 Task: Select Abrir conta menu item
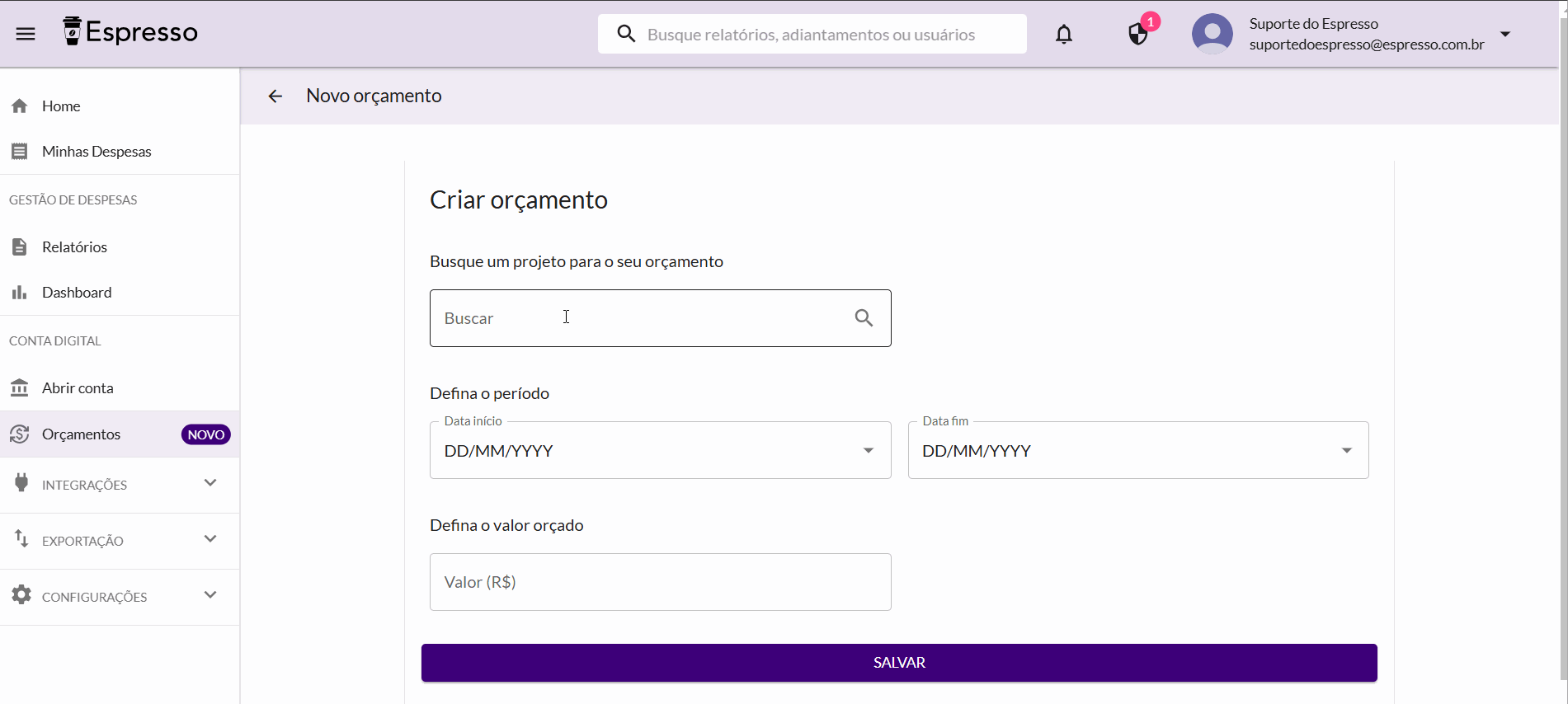click(120, 387)
